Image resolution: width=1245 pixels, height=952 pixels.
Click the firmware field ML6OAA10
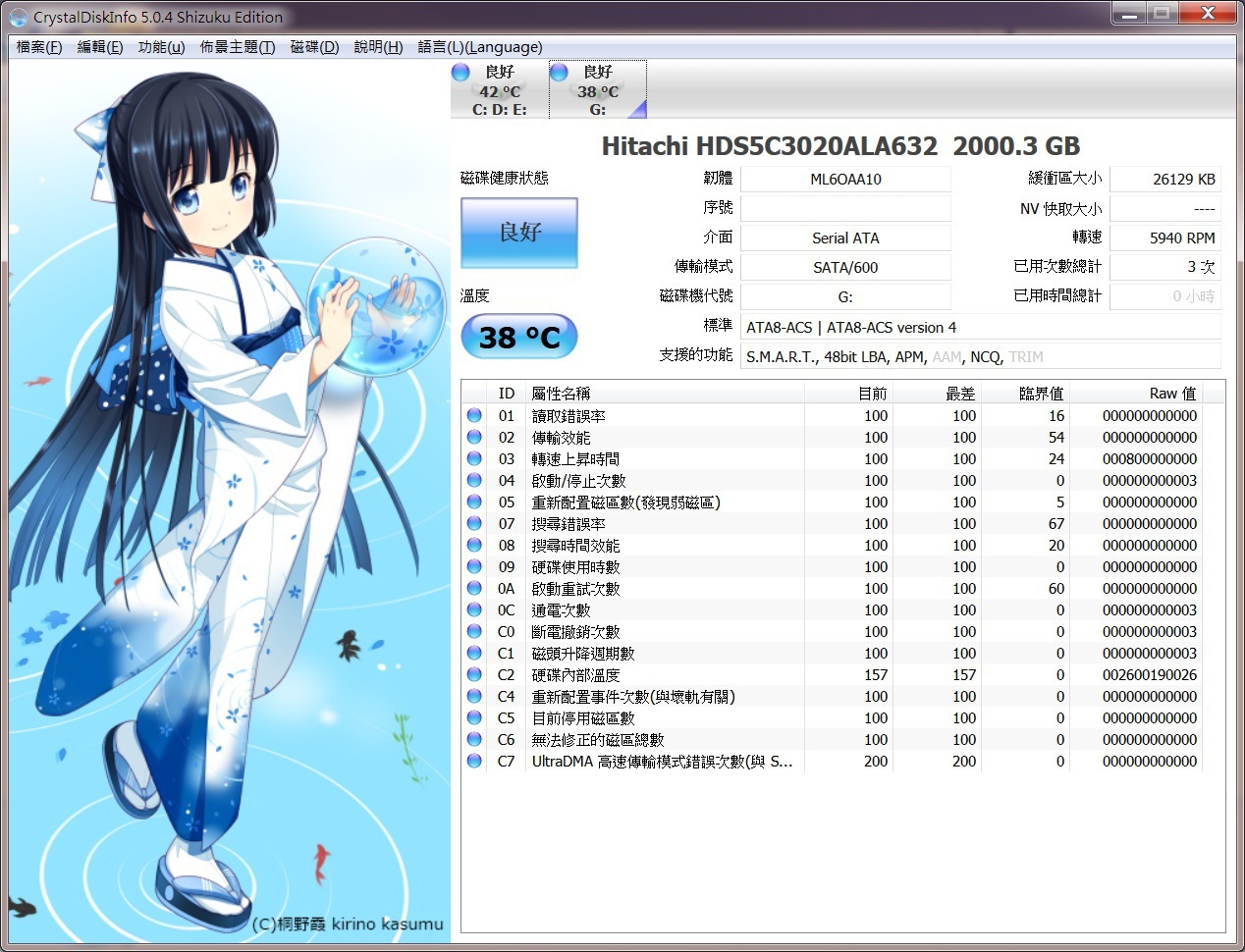pyautogui.click(x=845, y=179)
